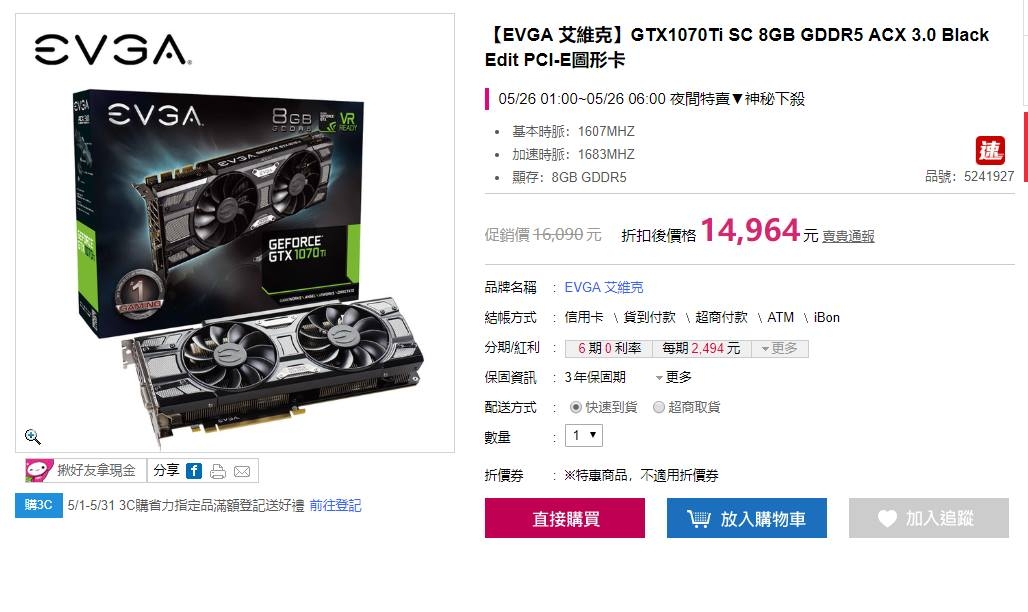The height and width of the screenshot is (612, 1028).
Task: Click the EVGA logo above product image
Action: tap(113, 50)
